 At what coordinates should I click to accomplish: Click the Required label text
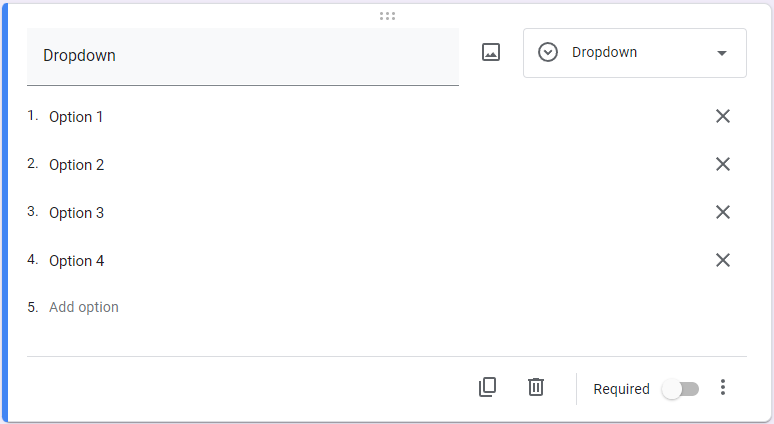621,389
